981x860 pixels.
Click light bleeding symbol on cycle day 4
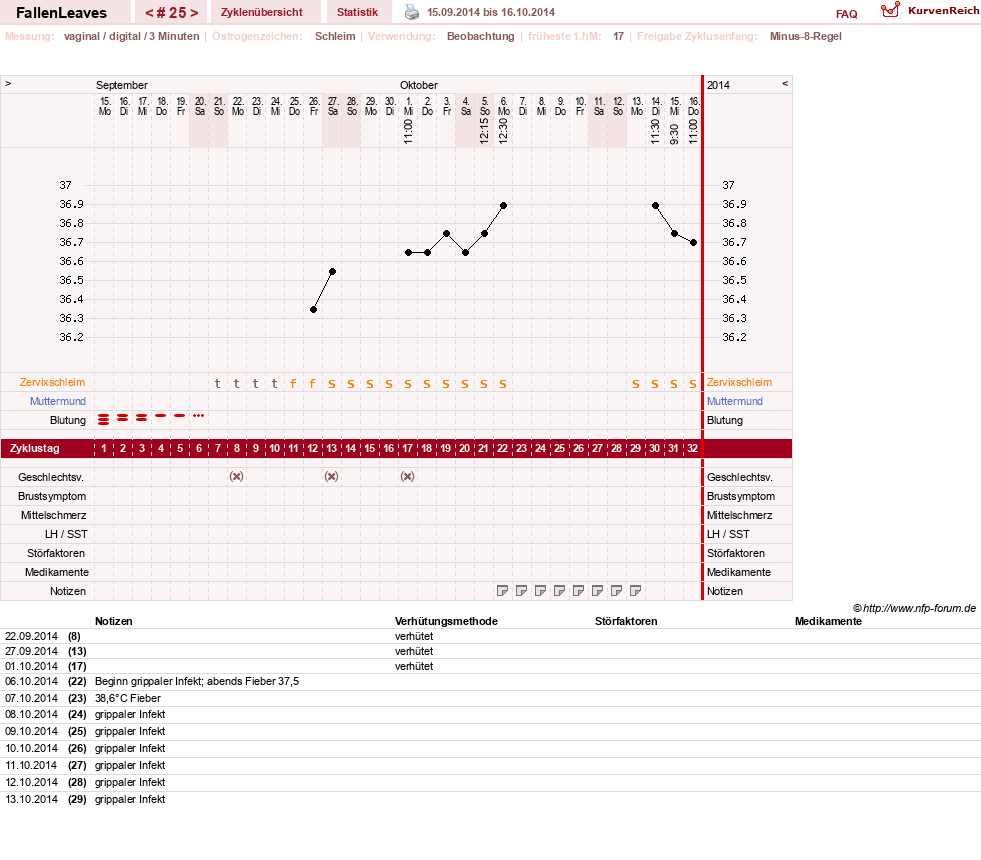(161, 415)
